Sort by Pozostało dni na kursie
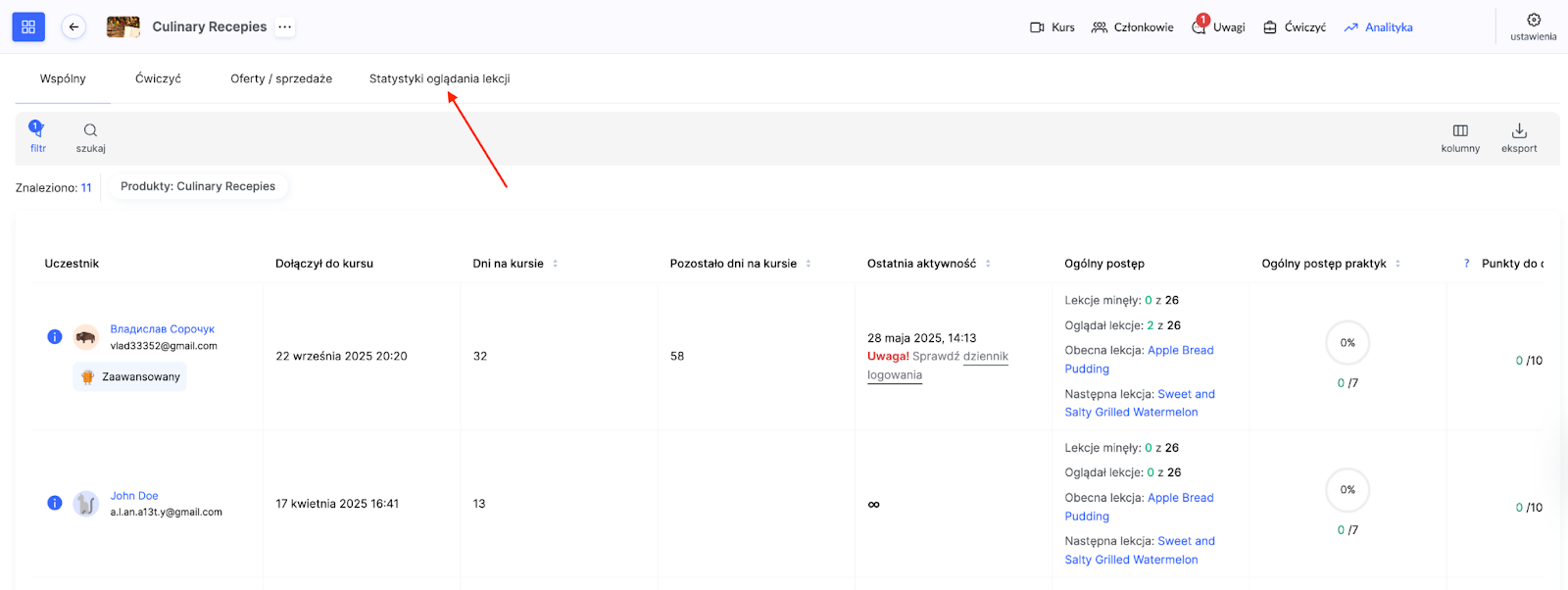1568x590 pixels. tap(808, 264)
